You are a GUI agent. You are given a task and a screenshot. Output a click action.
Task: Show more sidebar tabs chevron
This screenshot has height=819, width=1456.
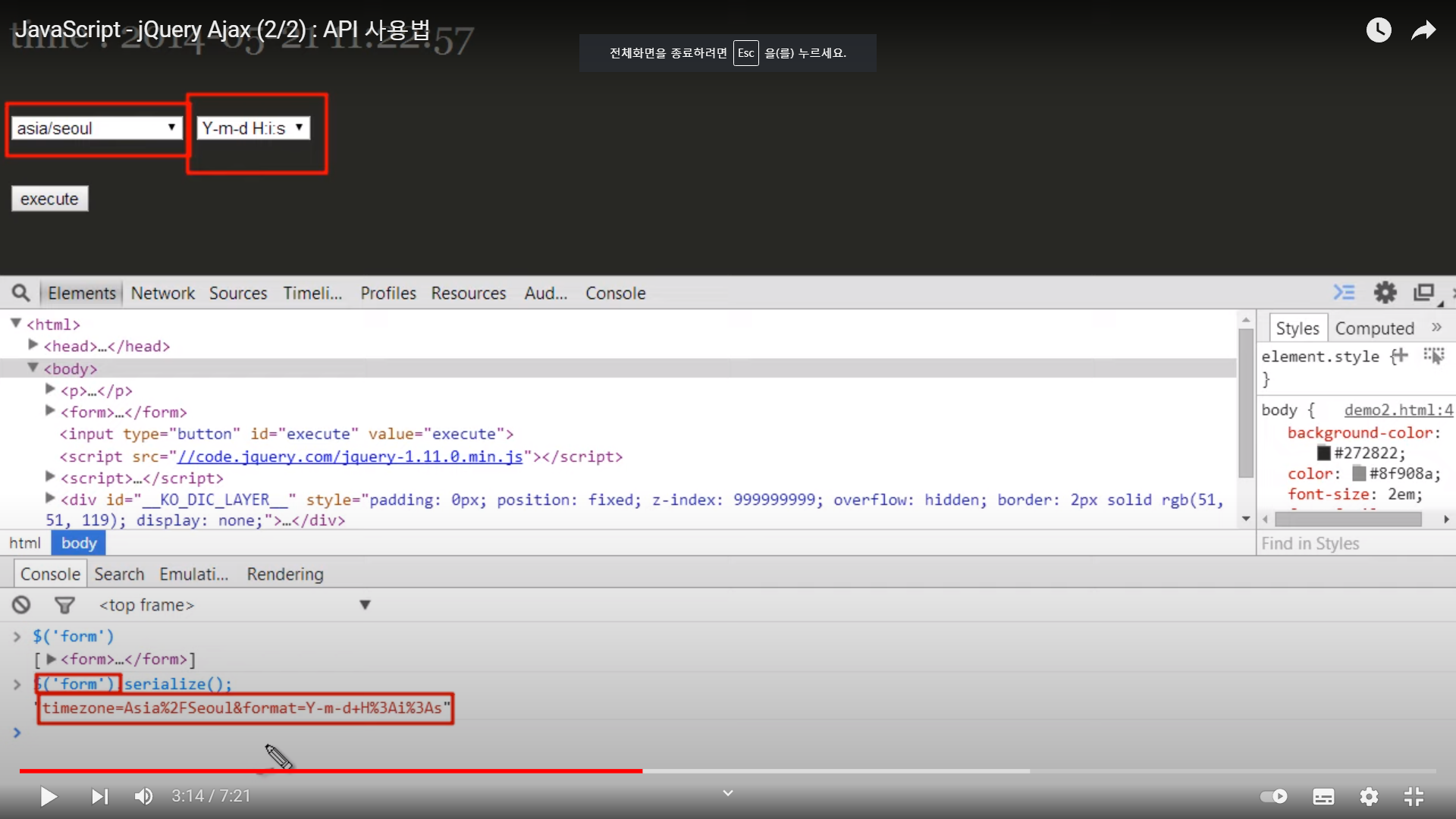(1436, 327)
